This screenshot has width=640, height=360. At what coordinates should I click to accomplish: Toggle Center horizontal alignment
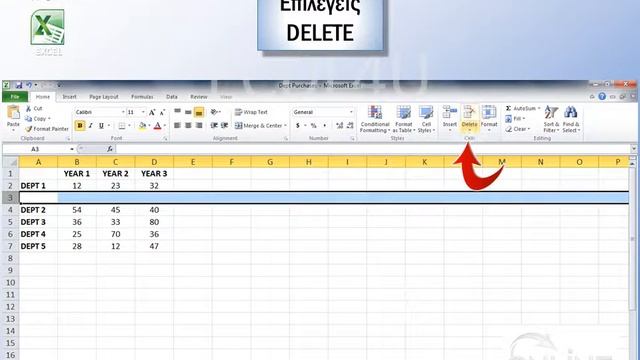[188, 126]
